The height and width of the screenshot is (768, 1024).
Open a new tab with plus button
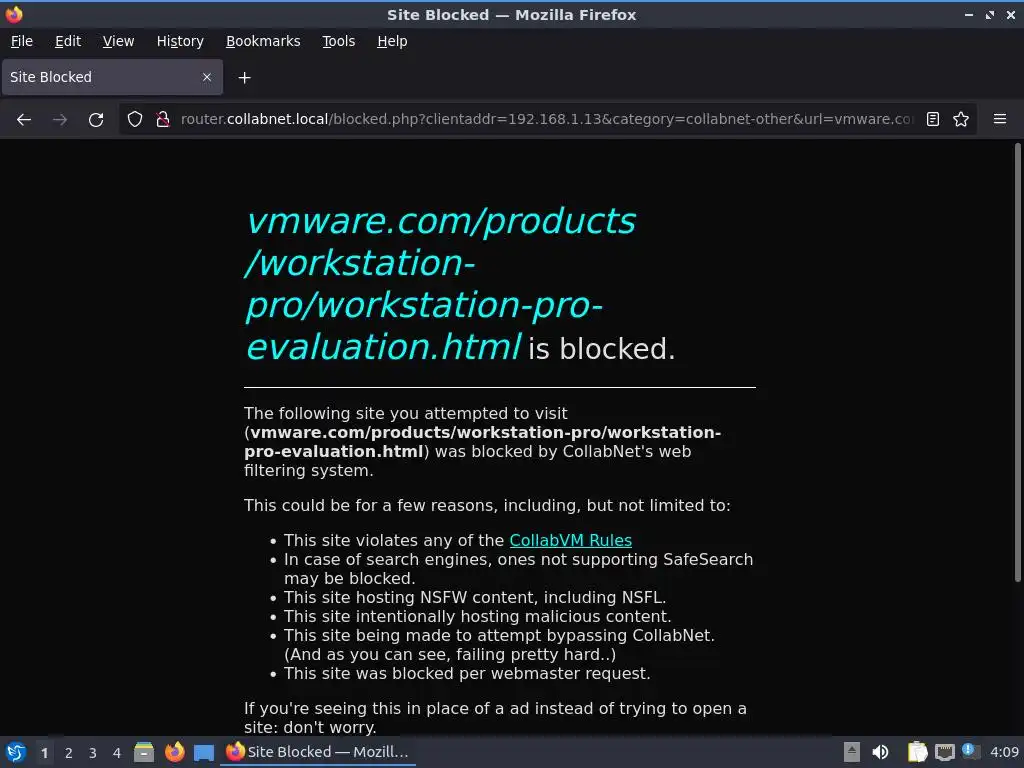click(244, 78)
